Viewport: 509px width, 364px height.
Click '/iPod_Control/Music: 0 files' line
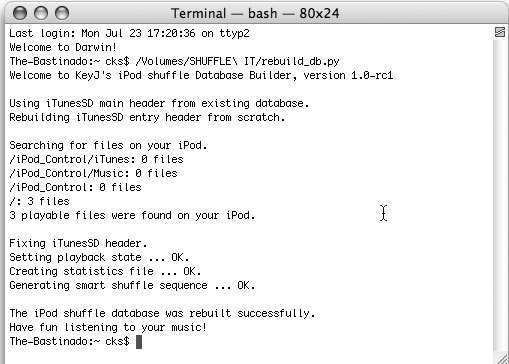click(93, 173)
